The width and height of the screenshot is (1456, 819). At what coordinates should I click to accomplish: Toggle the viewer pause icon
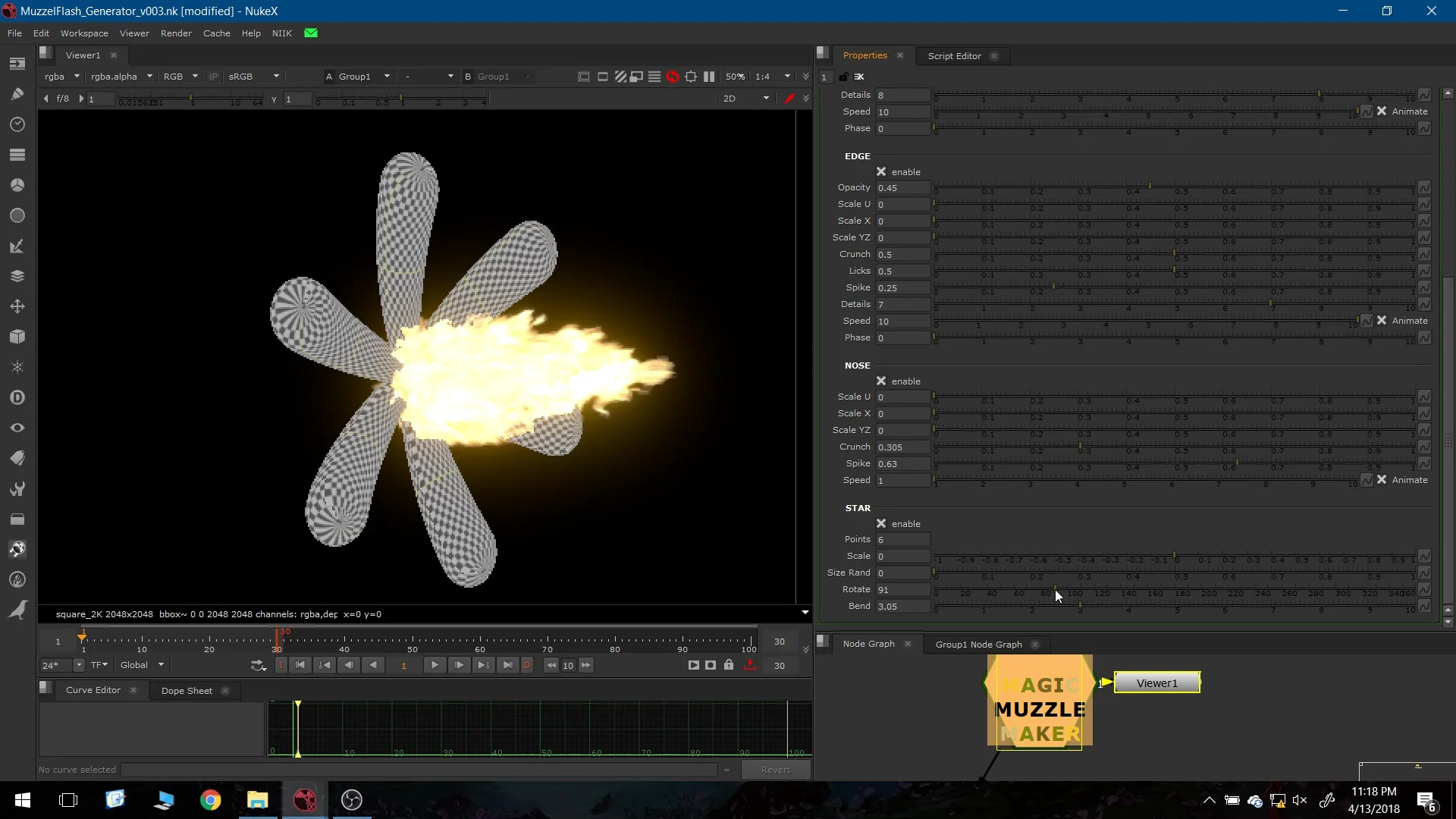tap(709, 77)
